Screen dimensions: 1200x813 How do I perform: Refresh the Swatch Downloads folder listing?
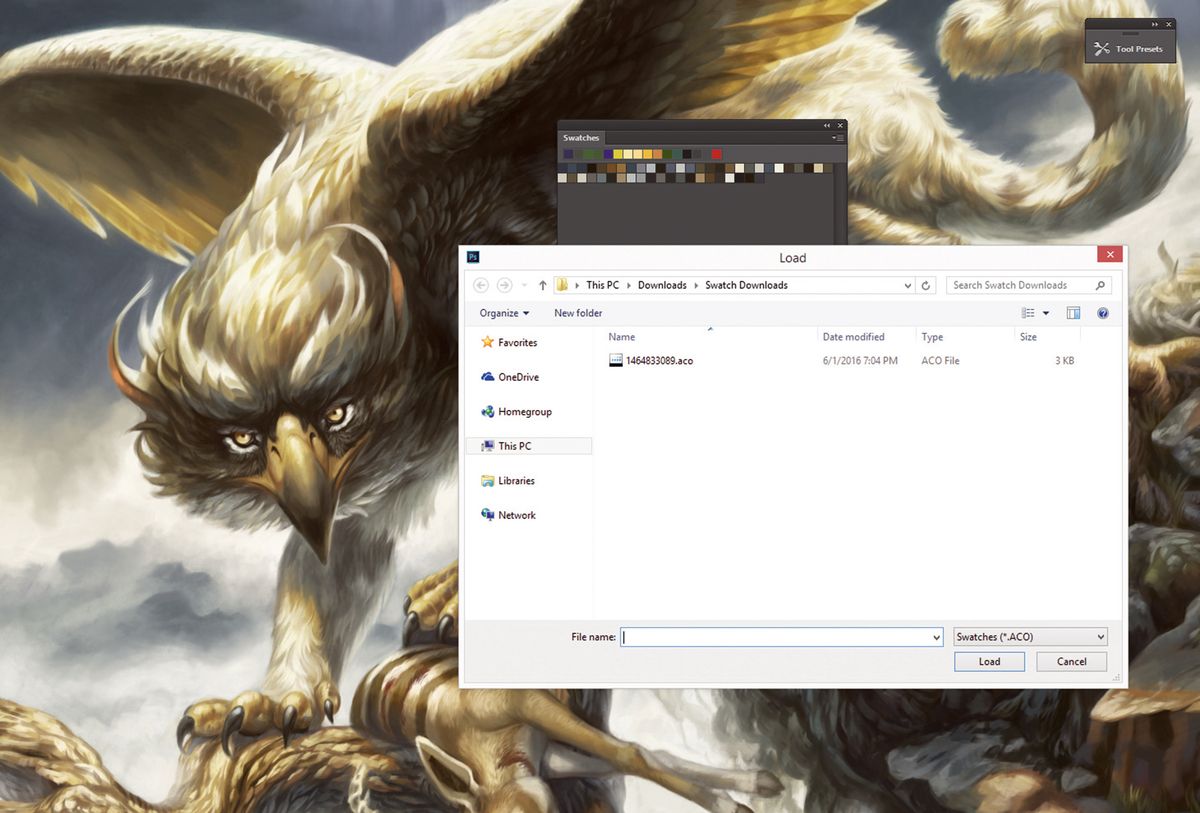pyautogui.click(x=924, y=285)
